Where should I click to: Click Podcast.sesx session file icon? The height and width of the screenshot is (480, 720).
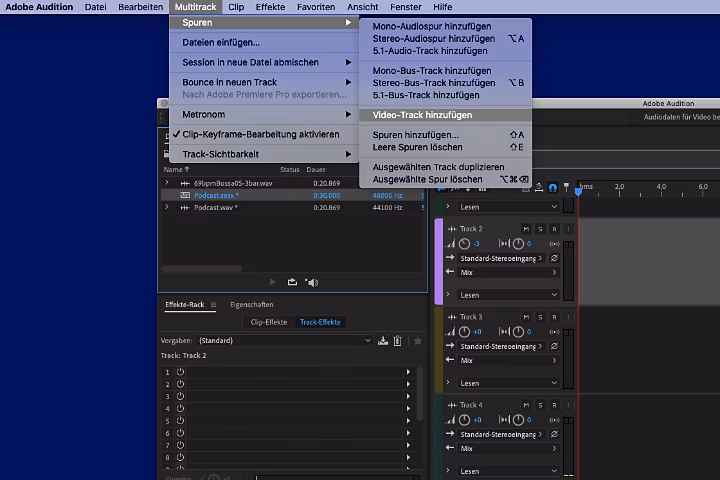click(185, 195)
